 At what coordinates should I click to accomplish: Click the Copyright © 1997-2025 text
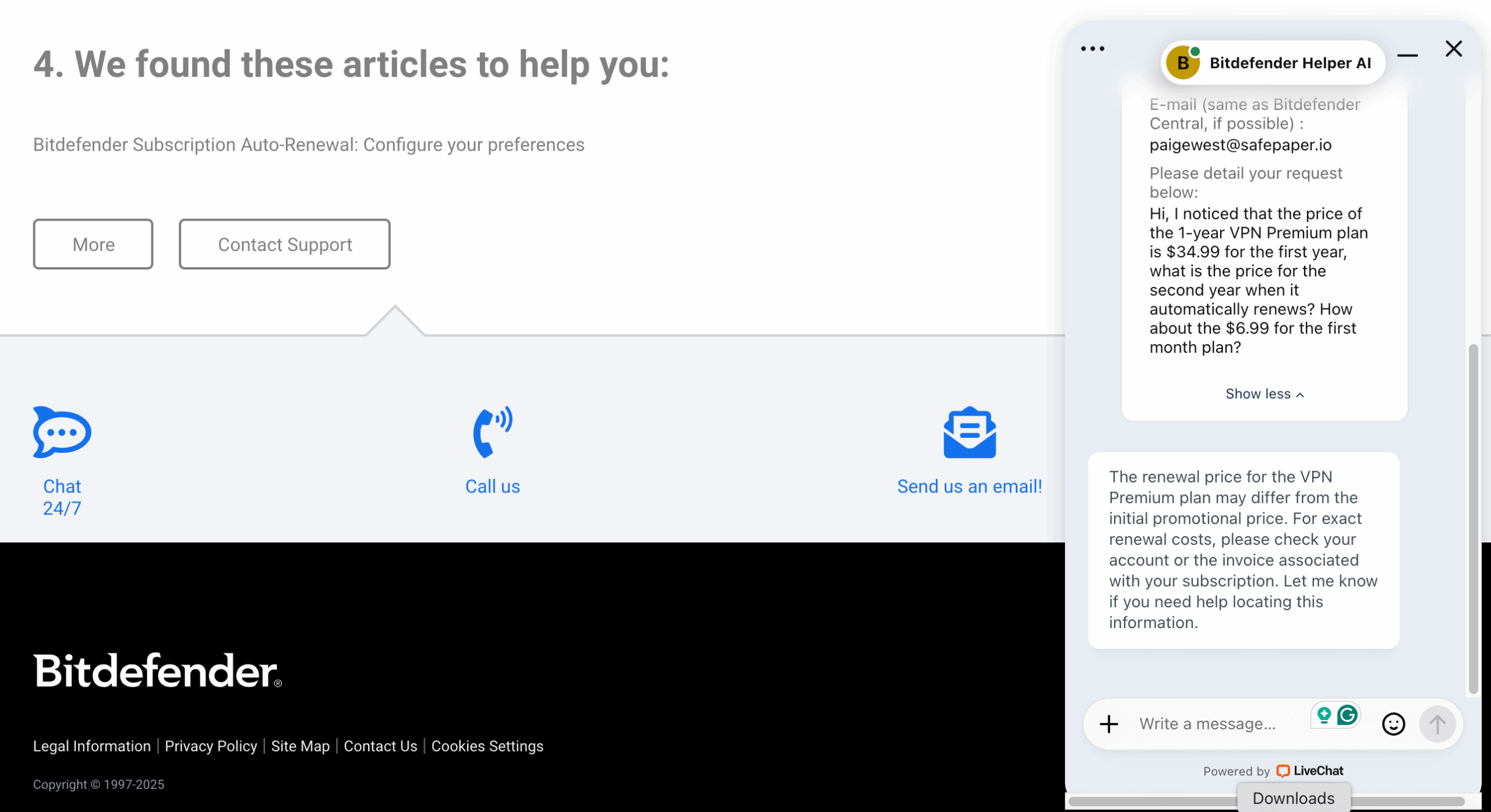tap(98, 785)
